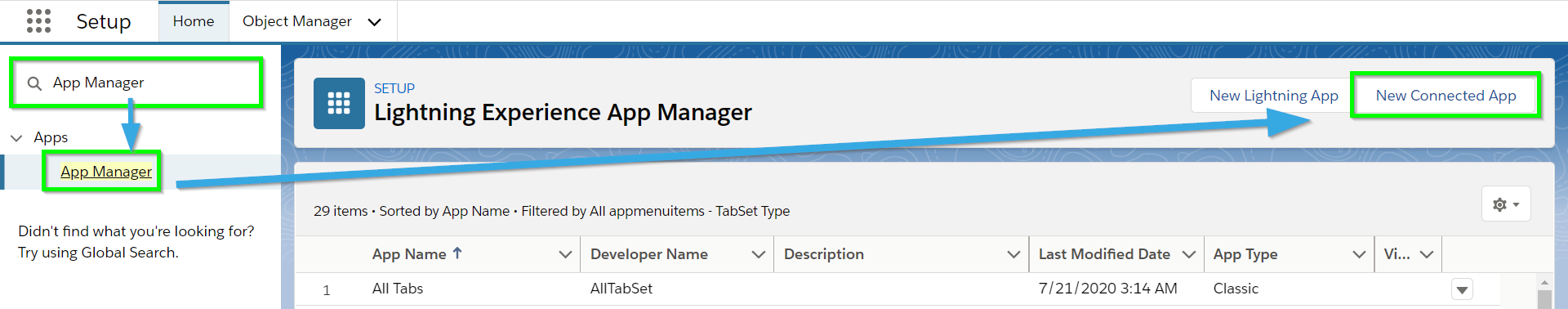The height and width of the screenshot is (309, 1568).
Task: Open App Type column dropdown menu
Action: pyautogui.click(x=1359, y=254)
